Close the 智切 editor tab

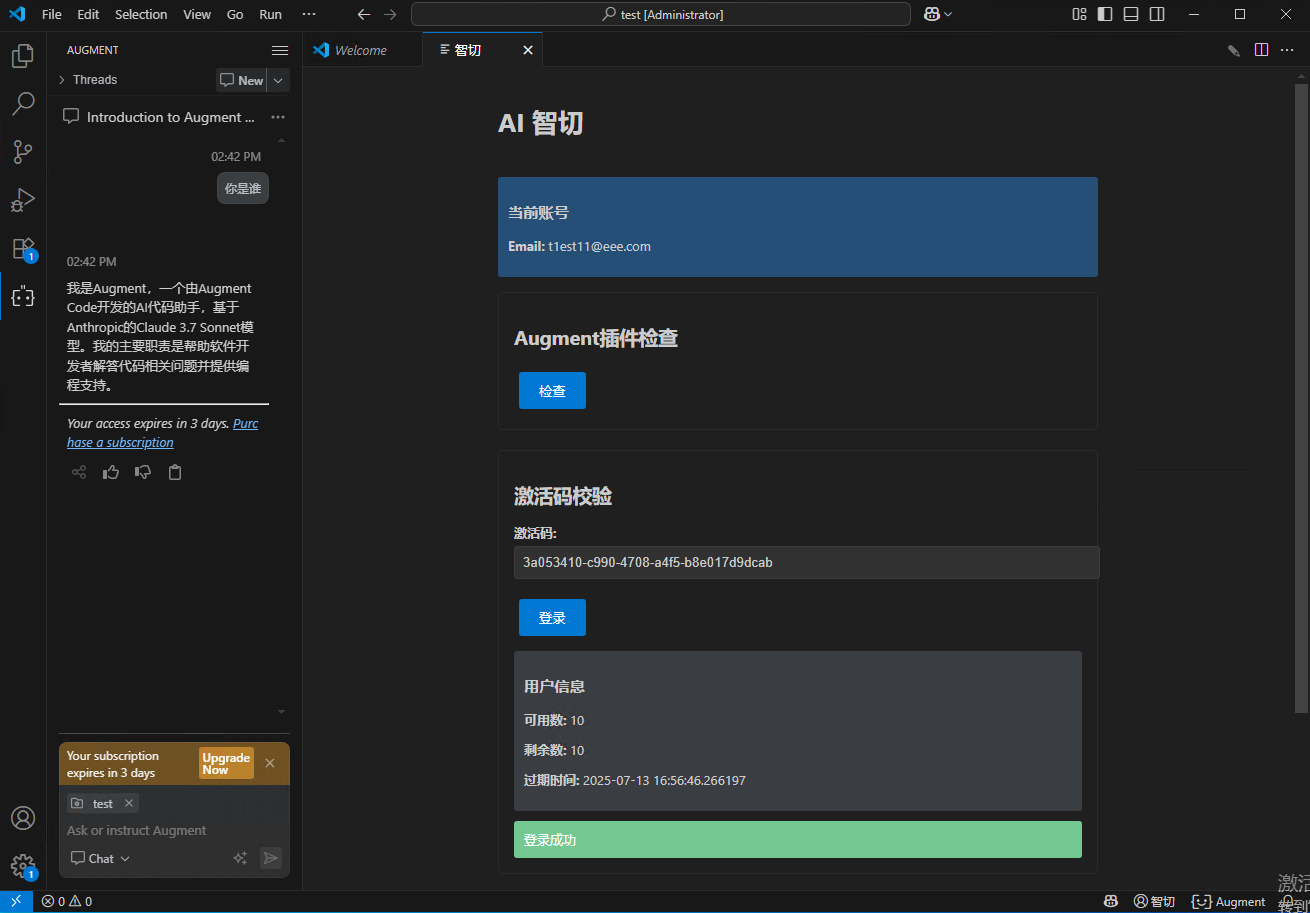(x=528, y=50)
